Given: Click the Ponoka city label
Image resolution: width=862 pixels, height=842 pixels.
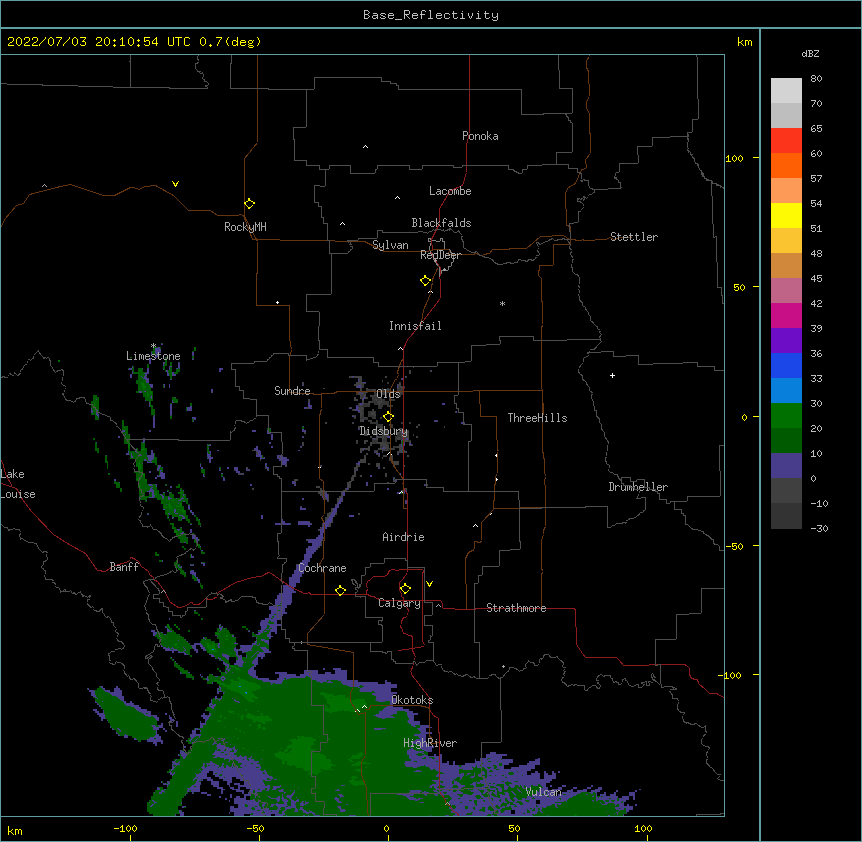Looking at the screenshot, I should [480, 136].
